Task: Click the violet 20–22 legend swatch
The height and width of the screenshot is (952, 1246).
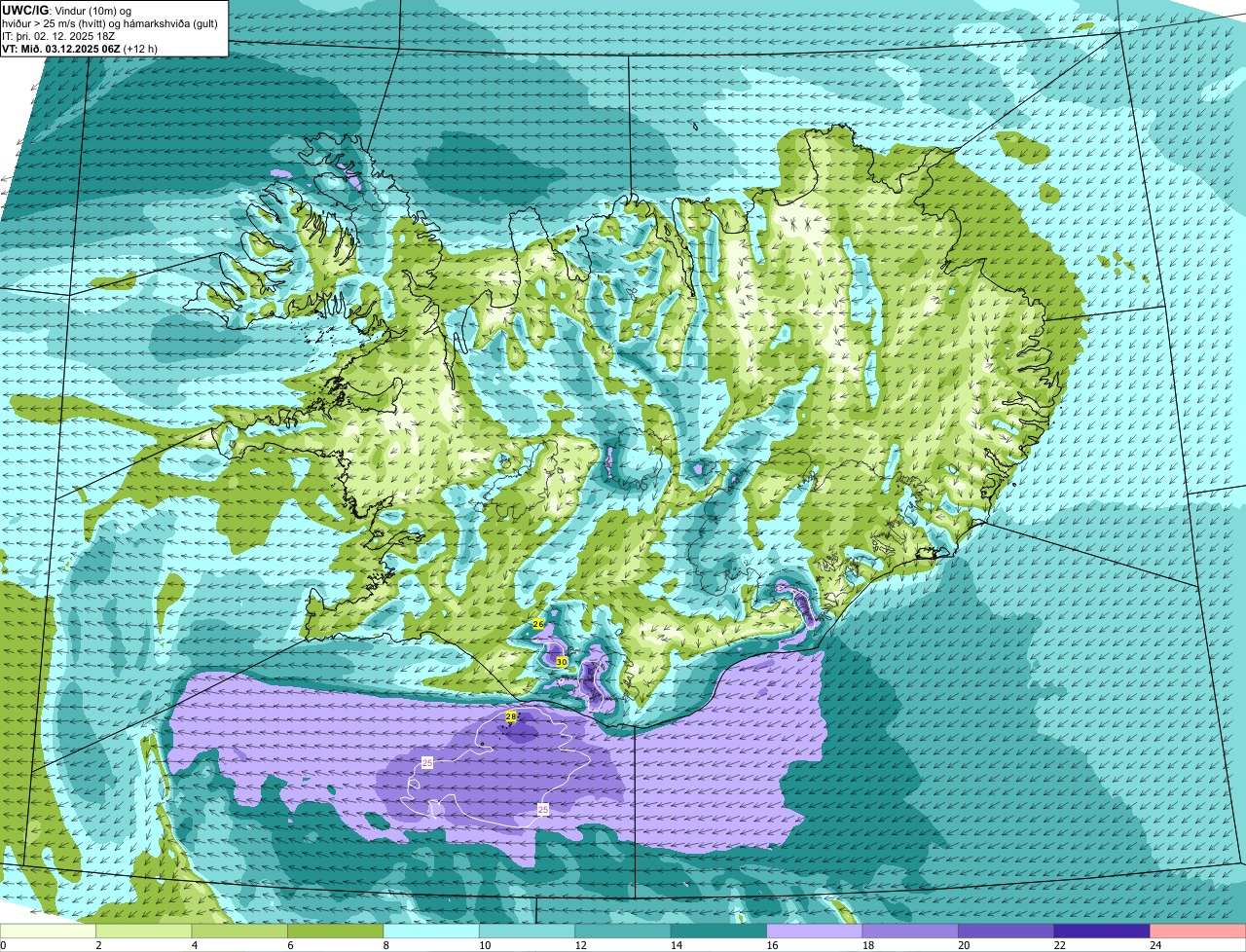Action: coord(1006,932)
